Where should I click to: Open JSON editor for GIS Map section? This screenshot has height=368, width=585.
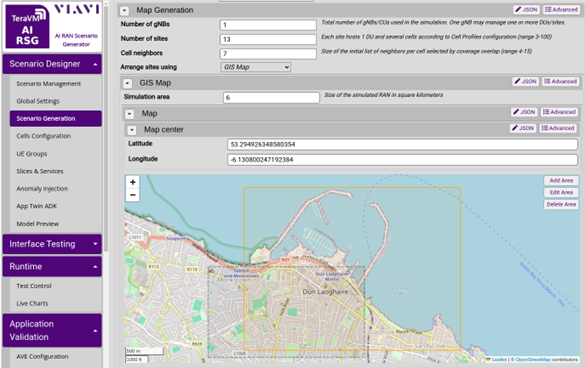525,81
